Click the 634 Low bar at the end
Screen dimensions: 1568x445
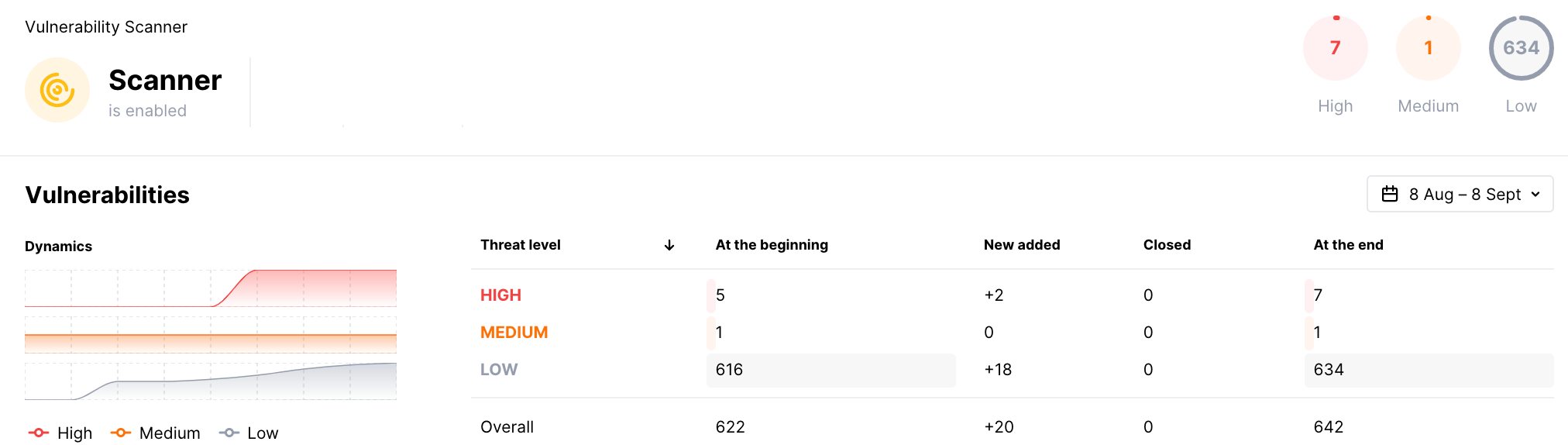(1429, 370)
